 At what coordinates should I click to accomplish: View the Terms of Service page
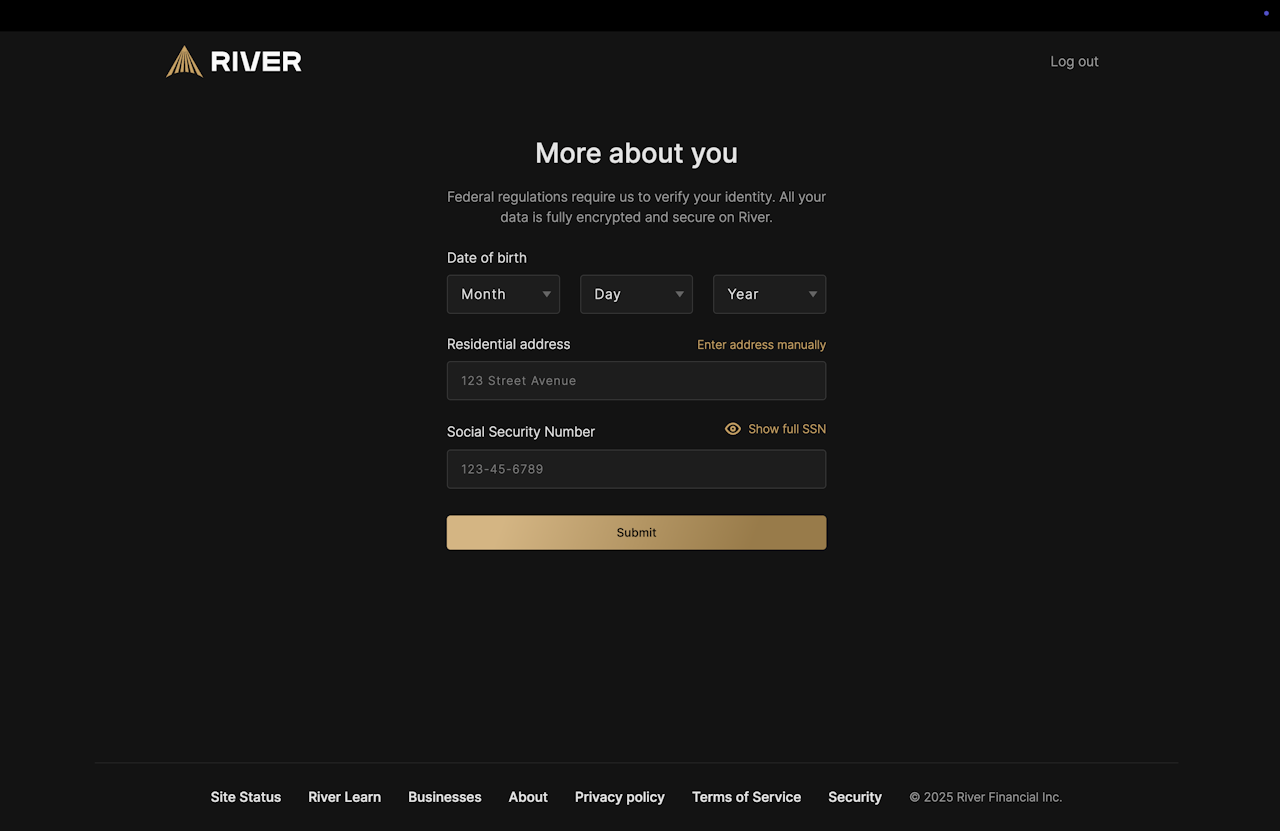pyautogui.click(x=746, y=797)
